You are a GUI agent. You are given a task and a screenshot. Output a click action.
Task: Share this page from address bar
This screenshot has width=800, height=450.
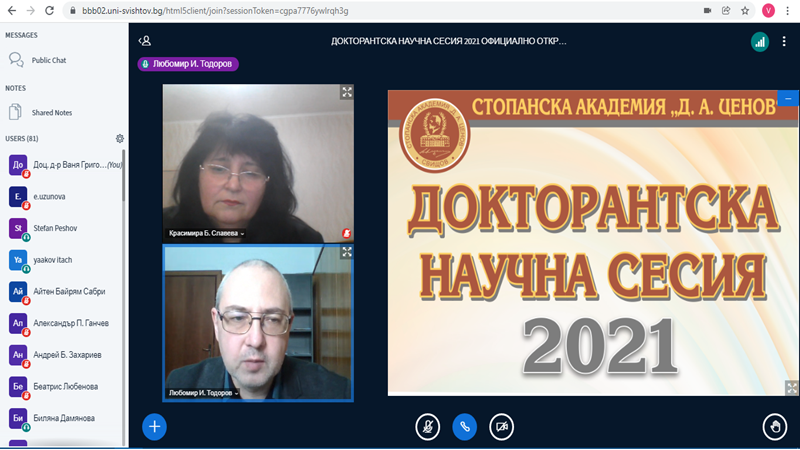pos(726,11)
